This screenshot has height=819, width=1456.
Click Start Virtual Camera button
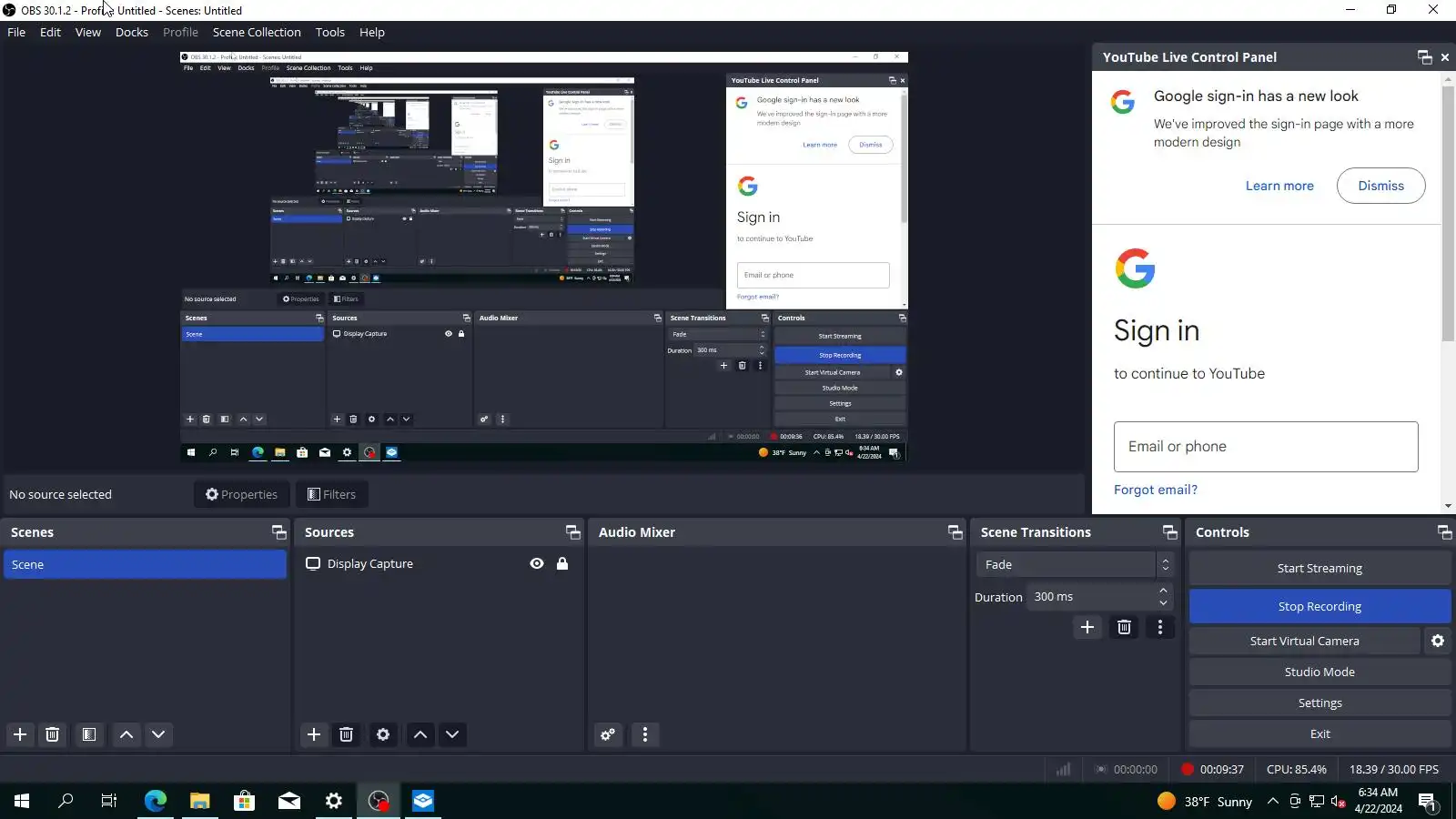[1304, 641]
